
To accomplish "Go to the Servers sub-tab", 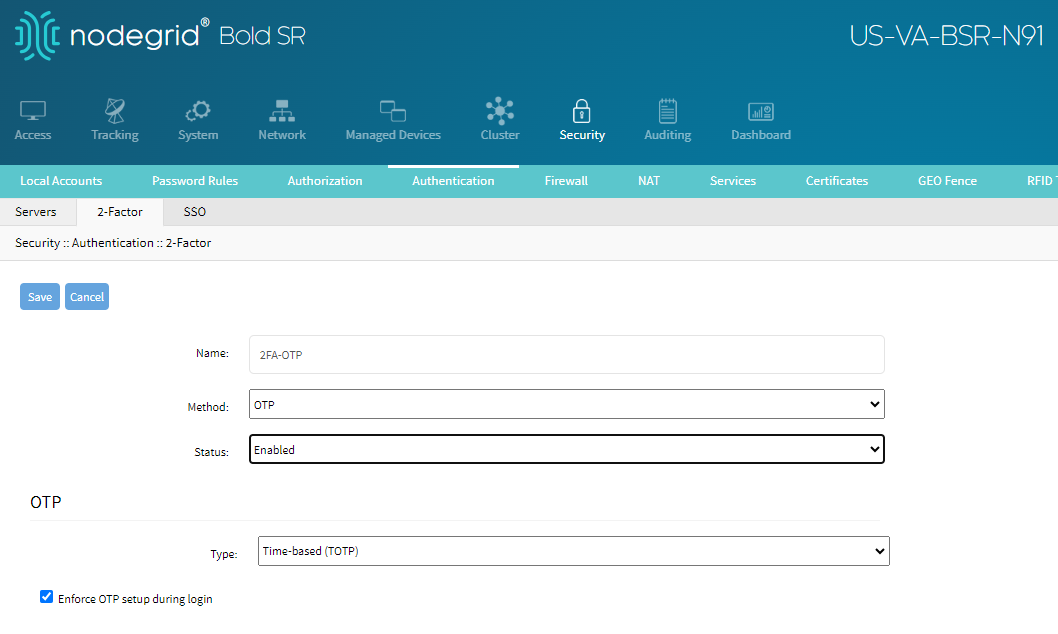I will [36, 212].
